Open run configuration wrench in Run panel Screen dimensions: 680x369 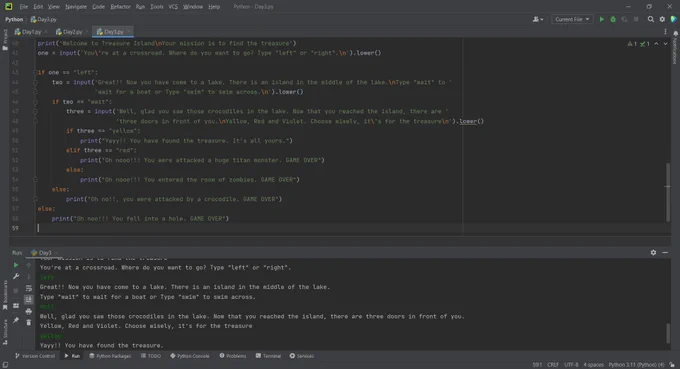click(x=16, y=276)
